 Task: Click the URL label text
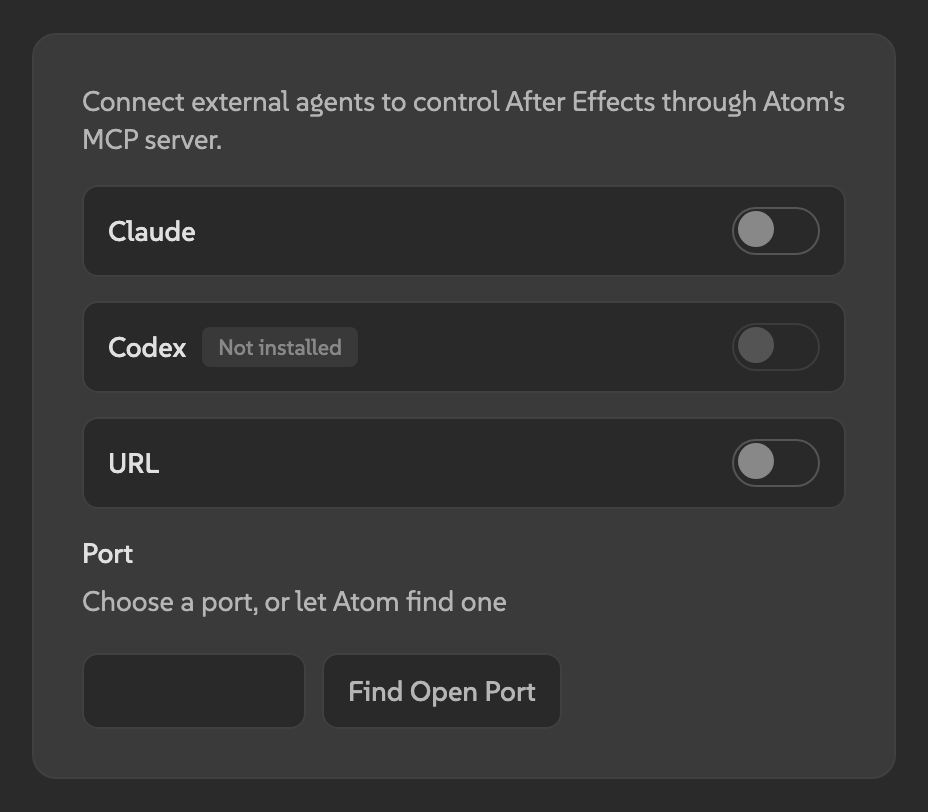133,463
